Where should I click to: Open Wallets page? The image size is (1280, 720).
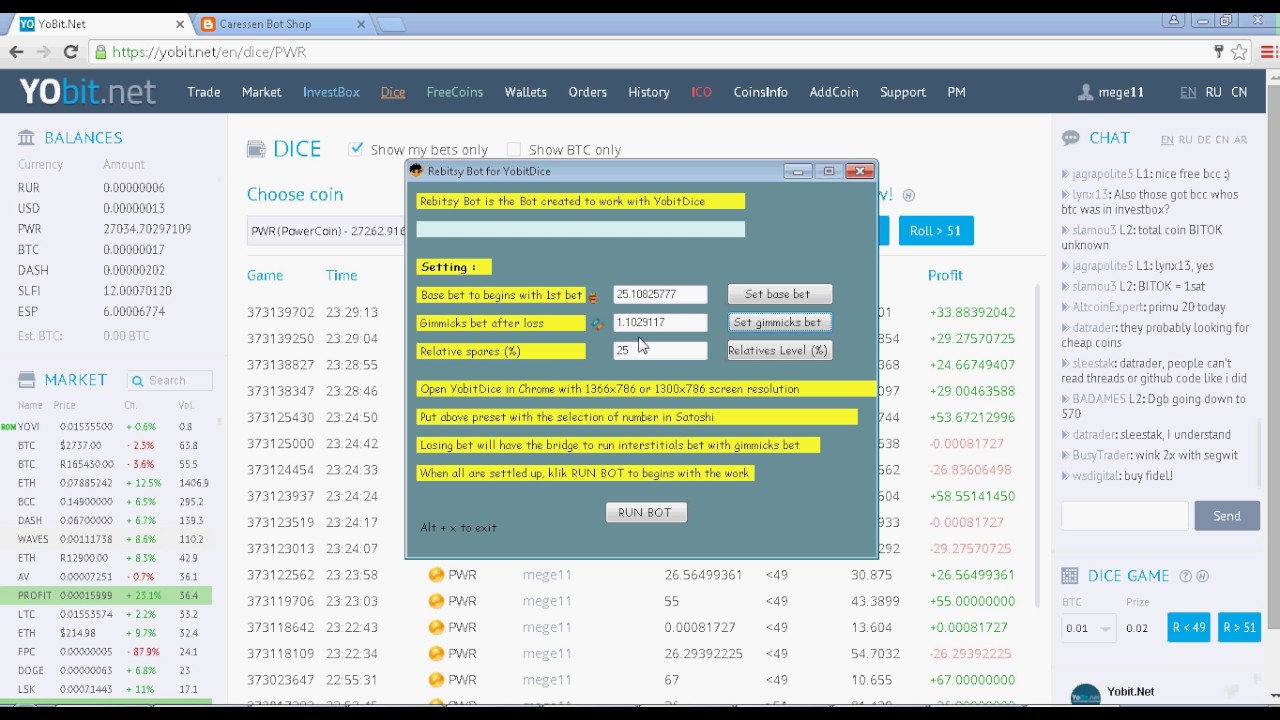(x=526, y=92)
